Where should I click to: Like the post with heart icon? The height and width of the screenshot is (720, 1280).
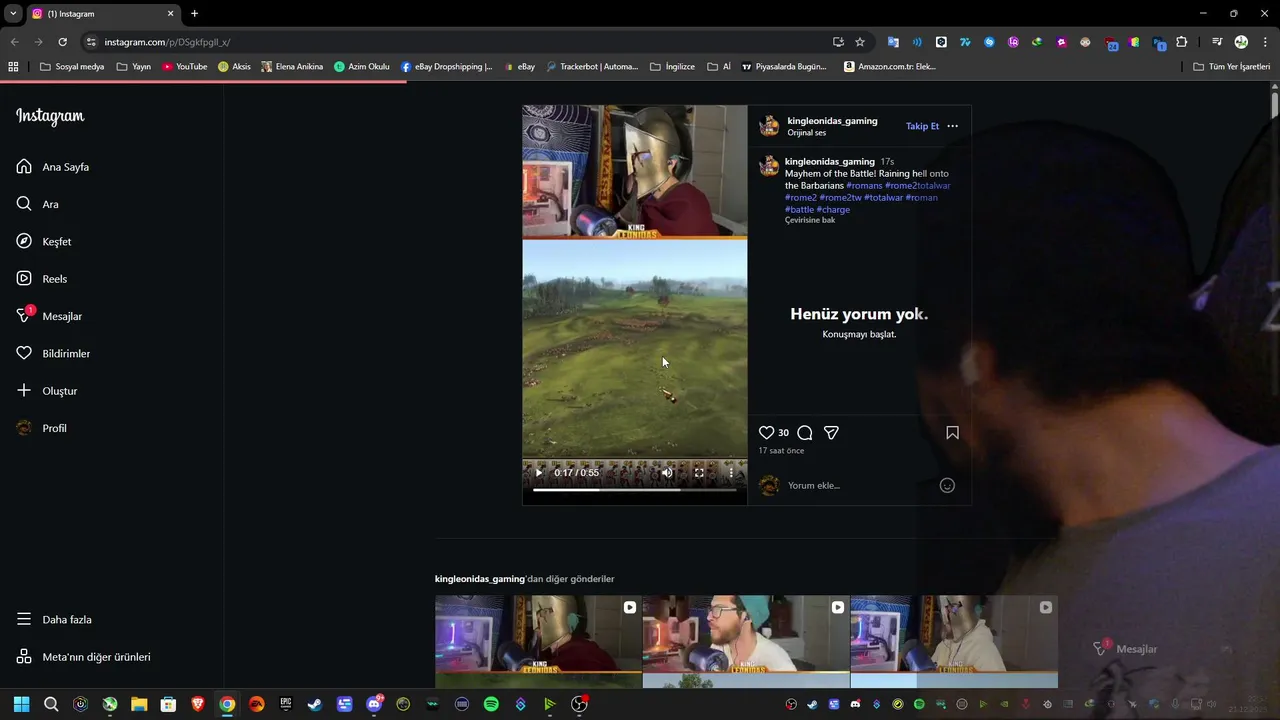pos(766,433)
